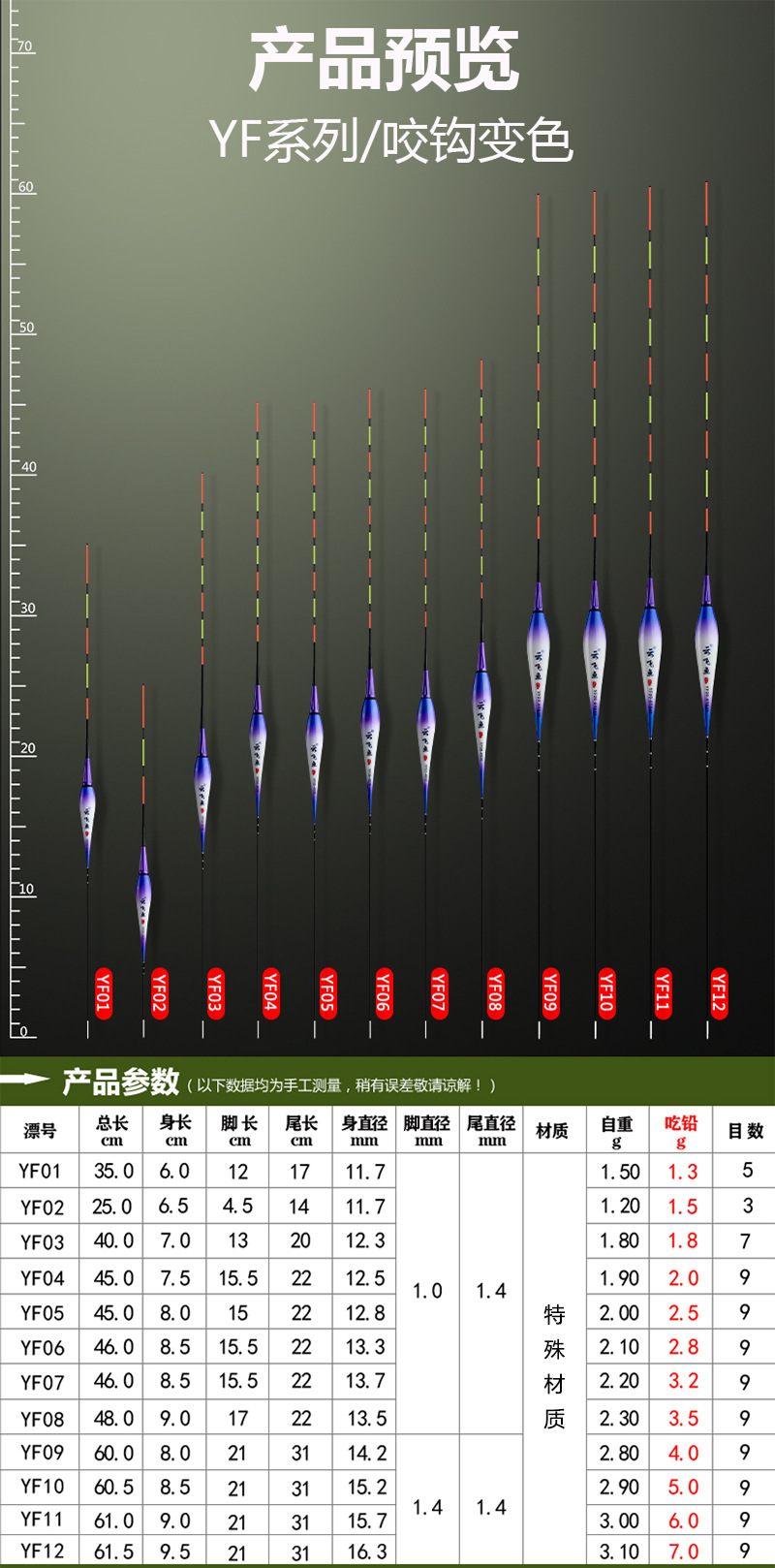Click the YF06 red label tag
The image size is (775, 1568).
point(383,992)
